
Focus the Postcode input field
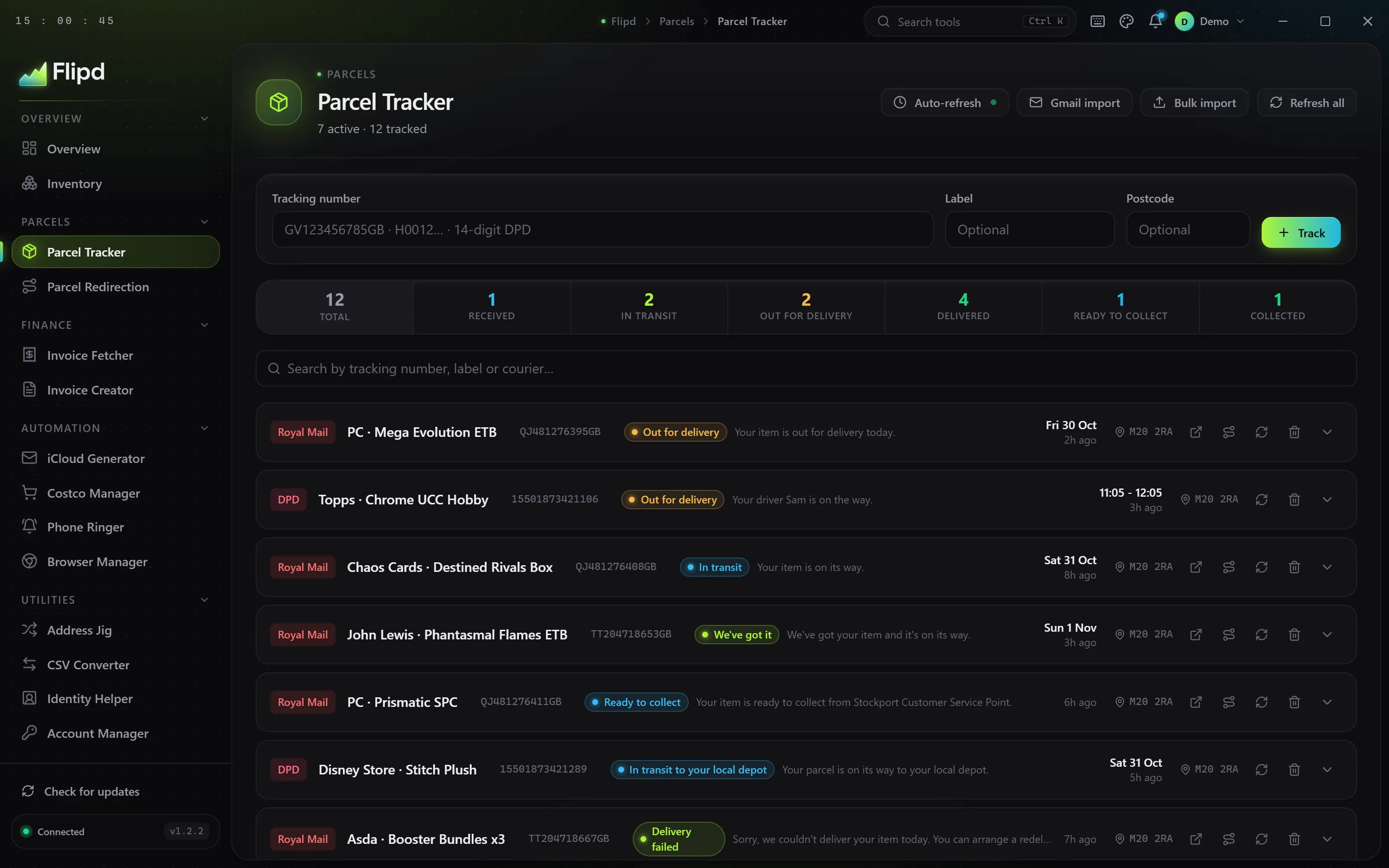[1187, 230]
